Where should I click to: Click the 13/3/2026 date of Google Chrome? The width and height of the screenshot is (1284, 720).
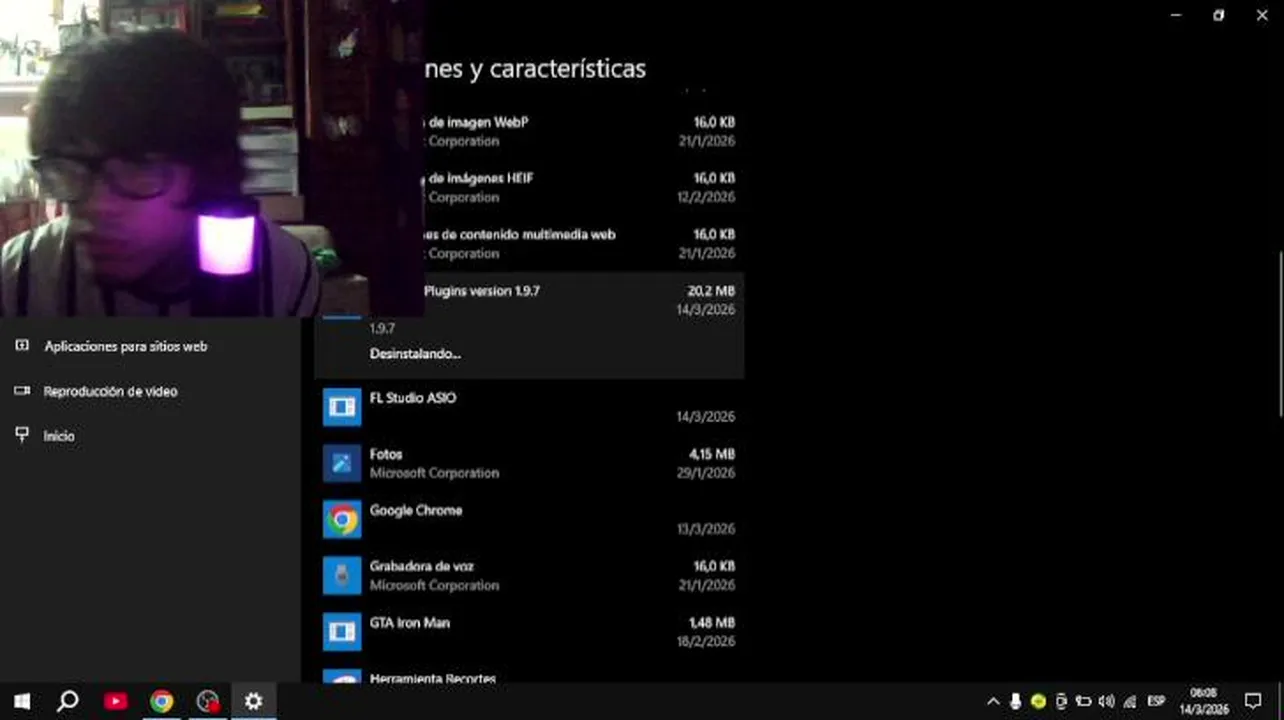click(705, 529)
